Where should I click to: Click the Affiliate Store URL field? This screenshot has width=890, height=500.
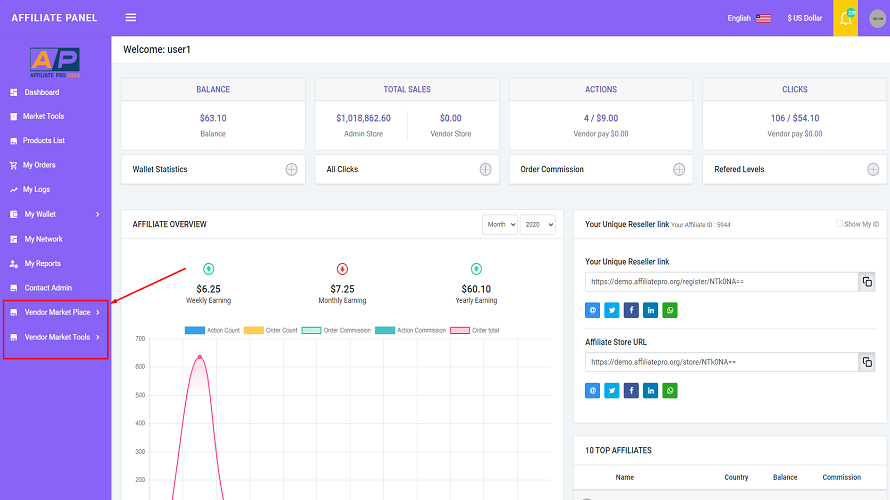click(x=721, y=362)
